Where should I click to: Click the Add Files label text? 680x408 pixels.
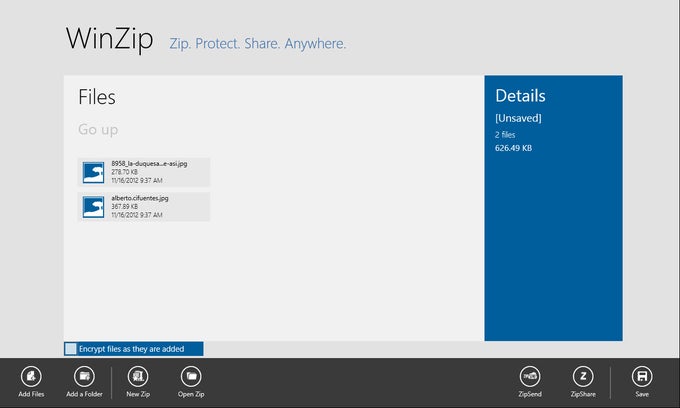point(31,394)
